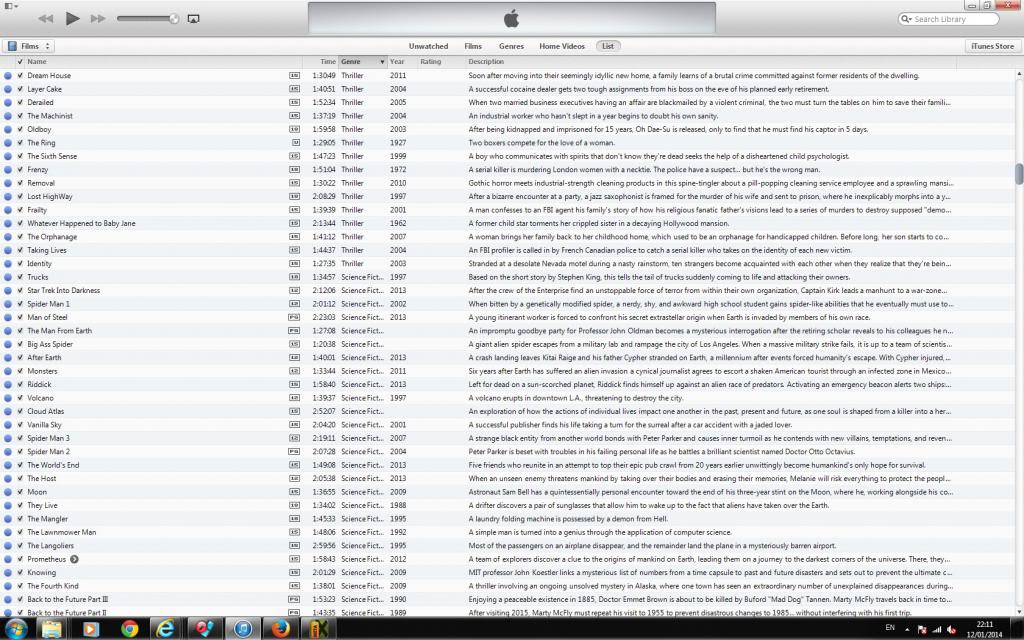This screenshot has height=640, width=1024.
Task: Click the unwatched blue dot for They Live
Action: (x=8, y=505)
